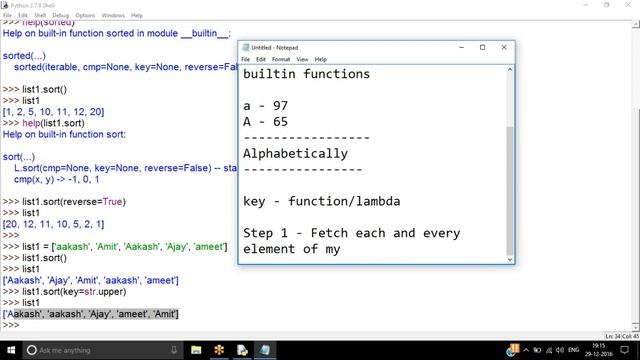Click the highlighted sorted list output line
Image resolution: width=640 pixels, height=360 pixels.
point(91,314)
